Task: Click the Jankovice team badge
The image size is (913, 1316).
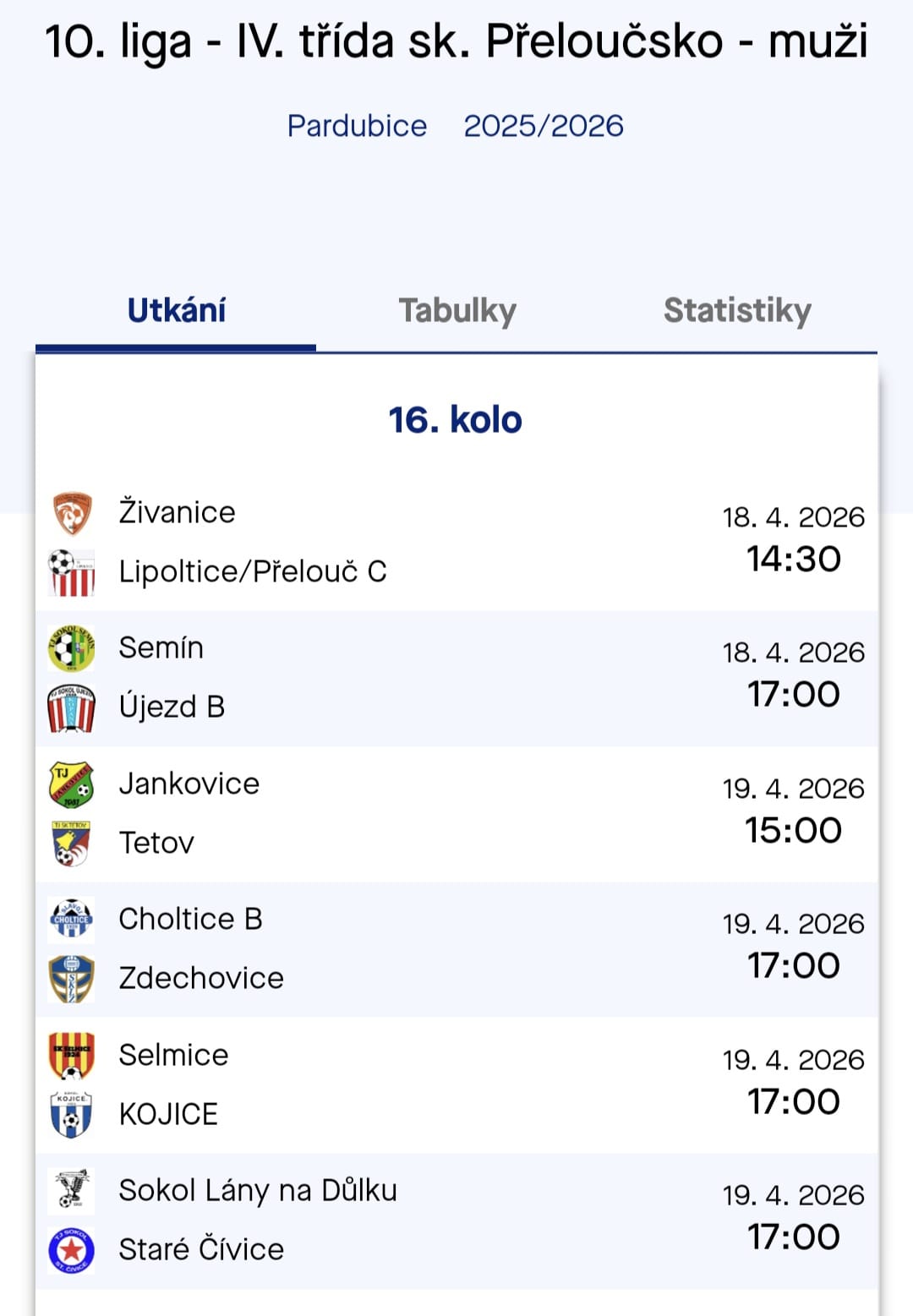Action: coord(72,784)
